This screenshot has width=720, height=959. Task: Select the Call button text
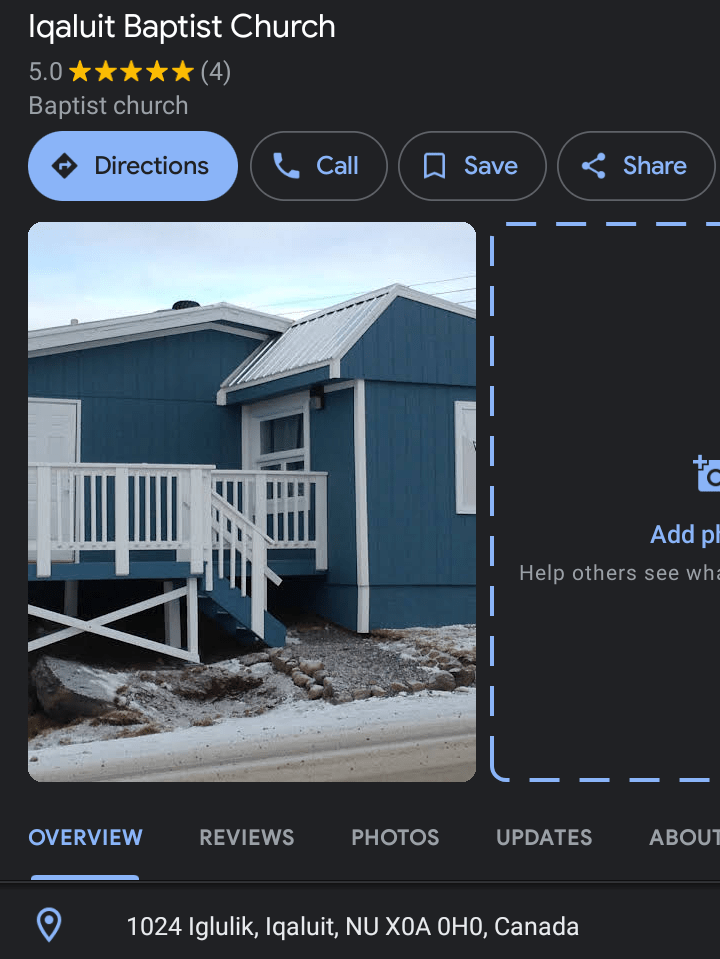click(337, 166)
